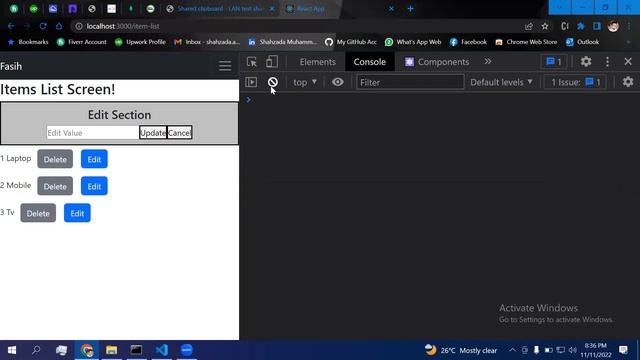Image resolution: width=640 pixels, height=360 pixels.
Task: Share this page icon in address bar
Action: pos(529,26)
